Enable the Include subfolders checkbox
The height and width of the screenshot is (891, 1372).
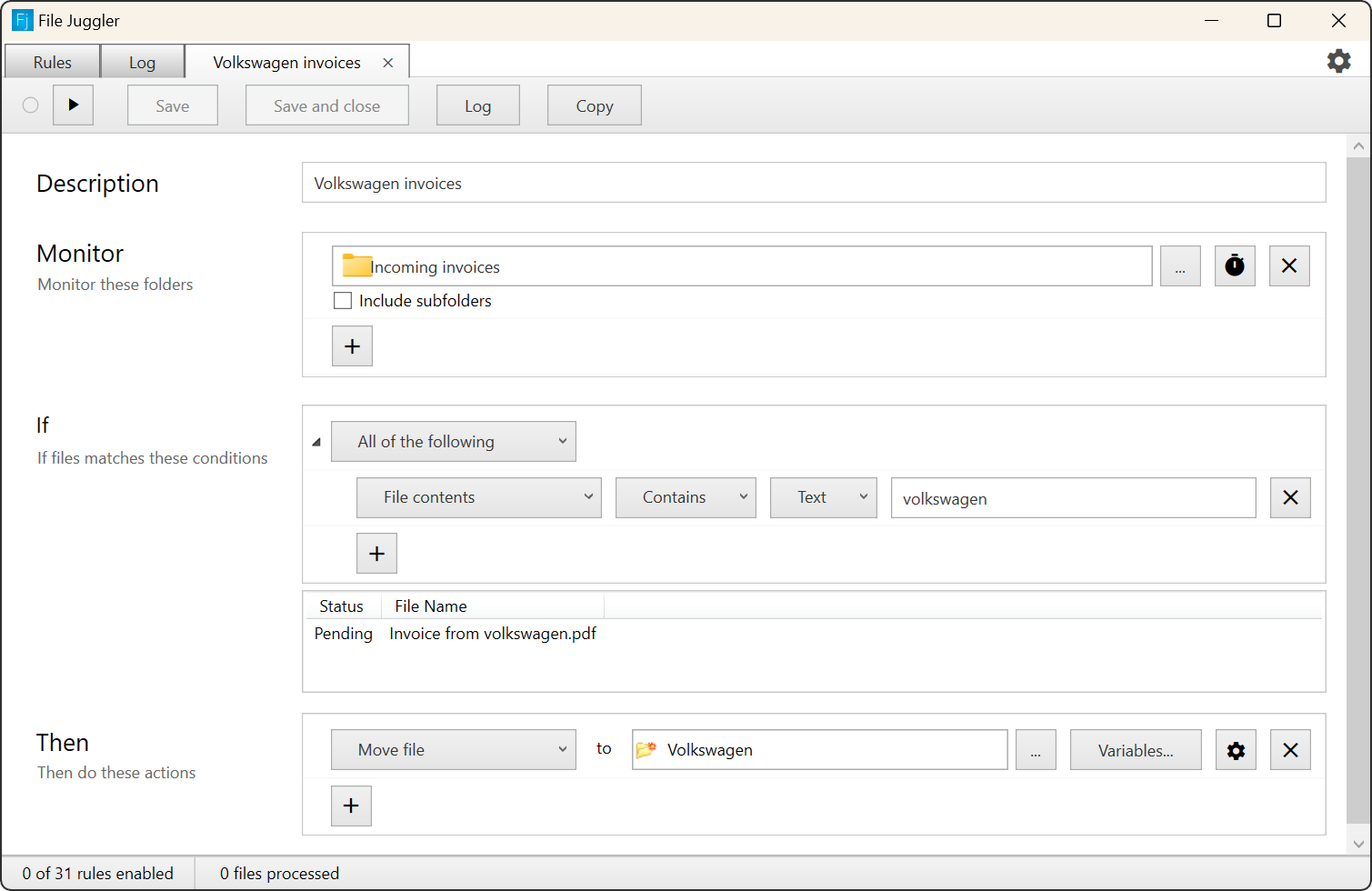click(343, 301)
